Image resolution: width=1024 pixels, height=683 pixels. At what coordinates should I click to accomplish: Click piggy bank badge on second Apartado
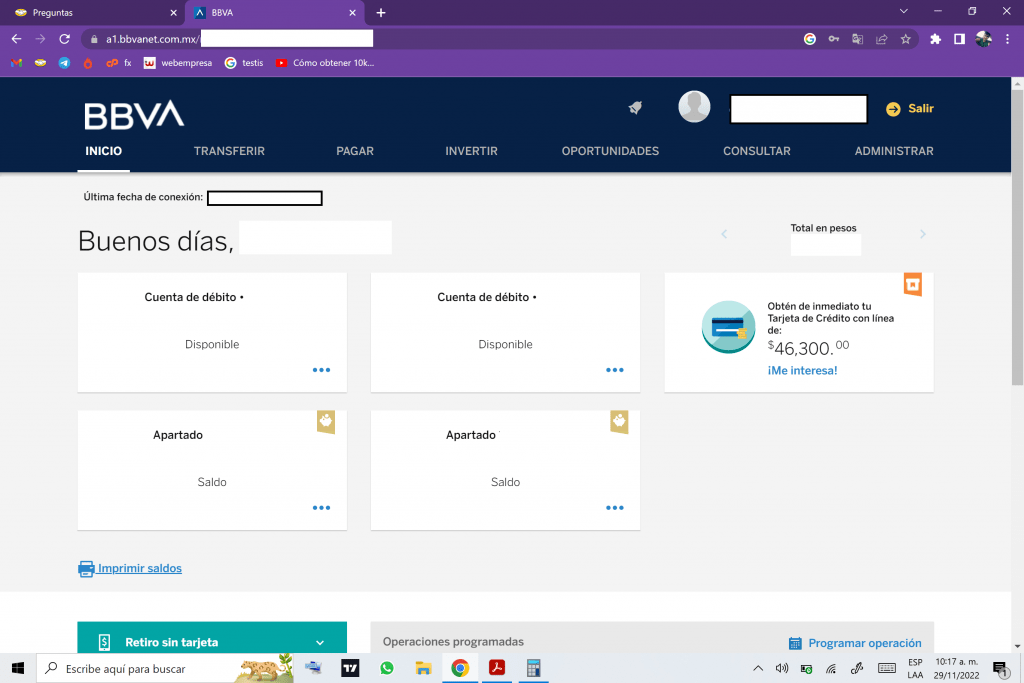point(619,422)
